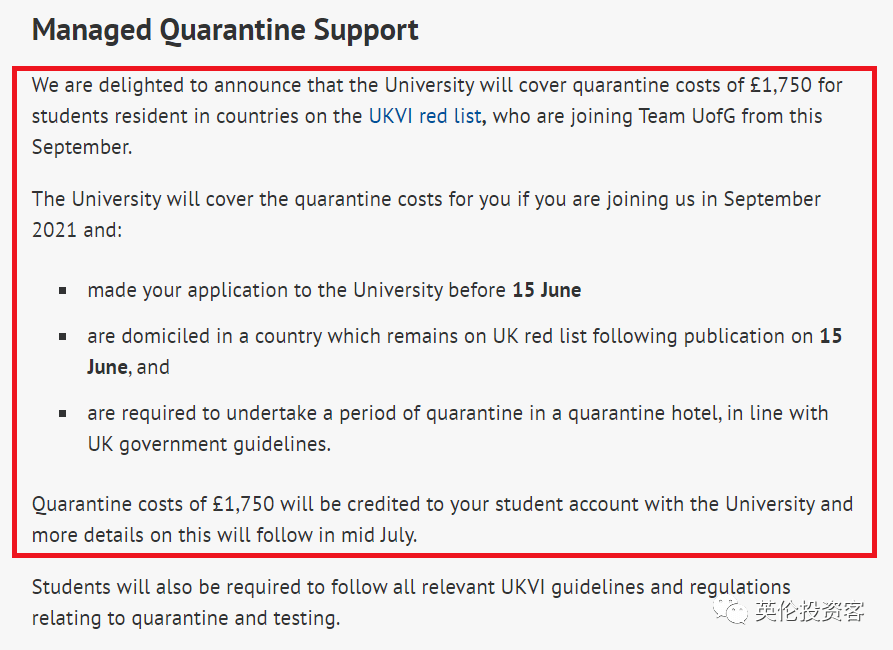
Task: Click the word 'September.' ending first paragraph
Action: coord(82,148)
